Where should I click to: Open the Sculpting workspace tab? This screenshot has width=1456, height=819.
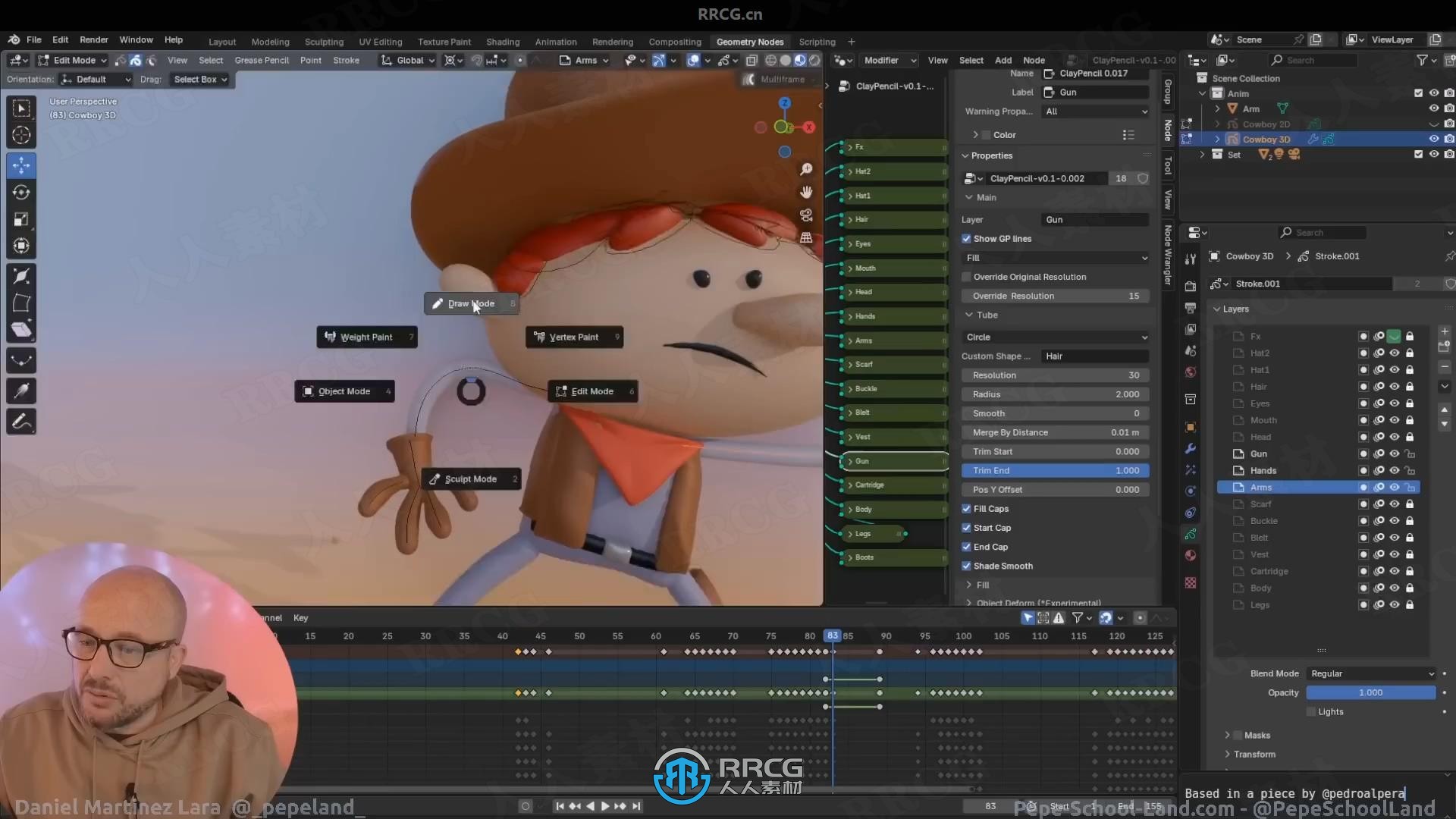[324, 42]
